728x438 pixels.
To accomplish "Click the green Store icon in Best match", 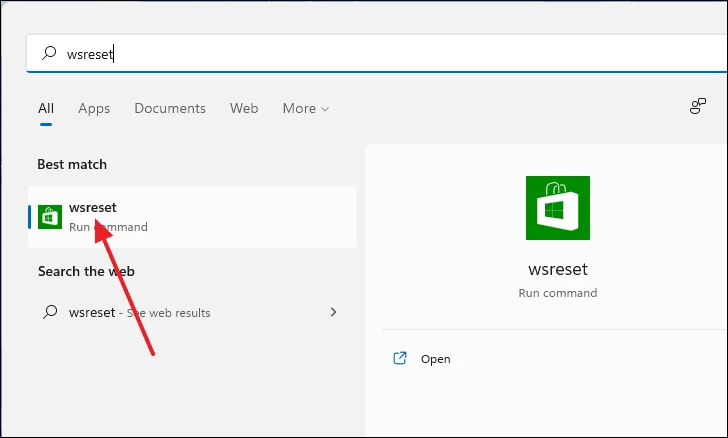I will (50, 217).
